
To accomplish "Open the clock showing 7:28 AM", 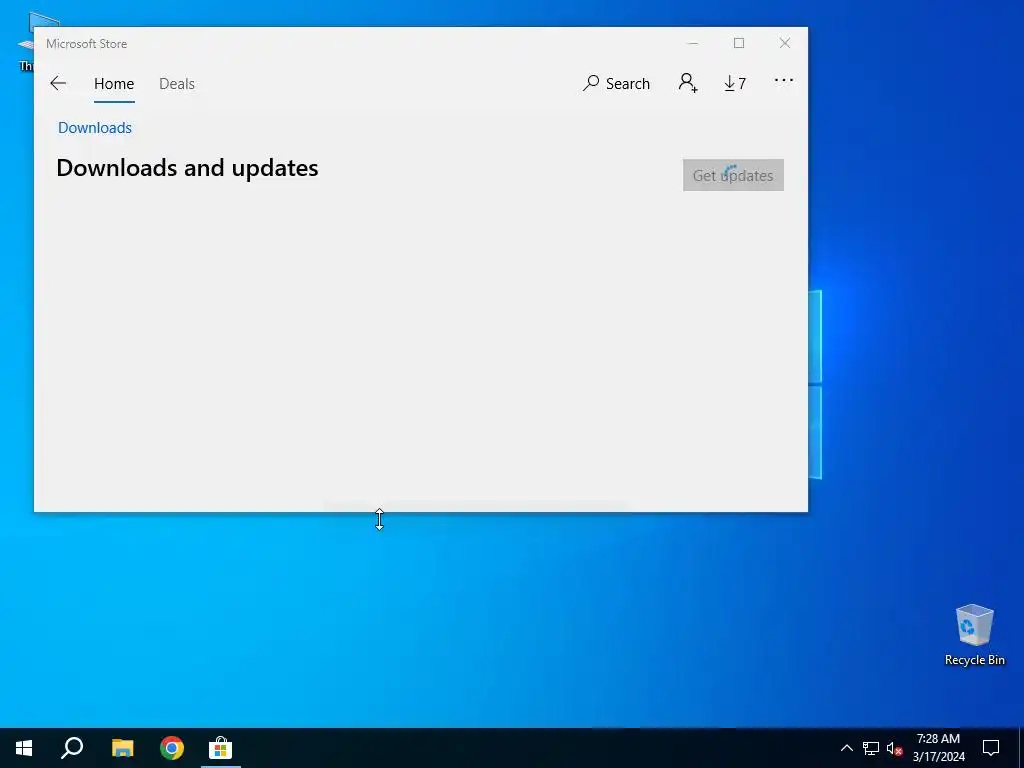I will 938,748.
